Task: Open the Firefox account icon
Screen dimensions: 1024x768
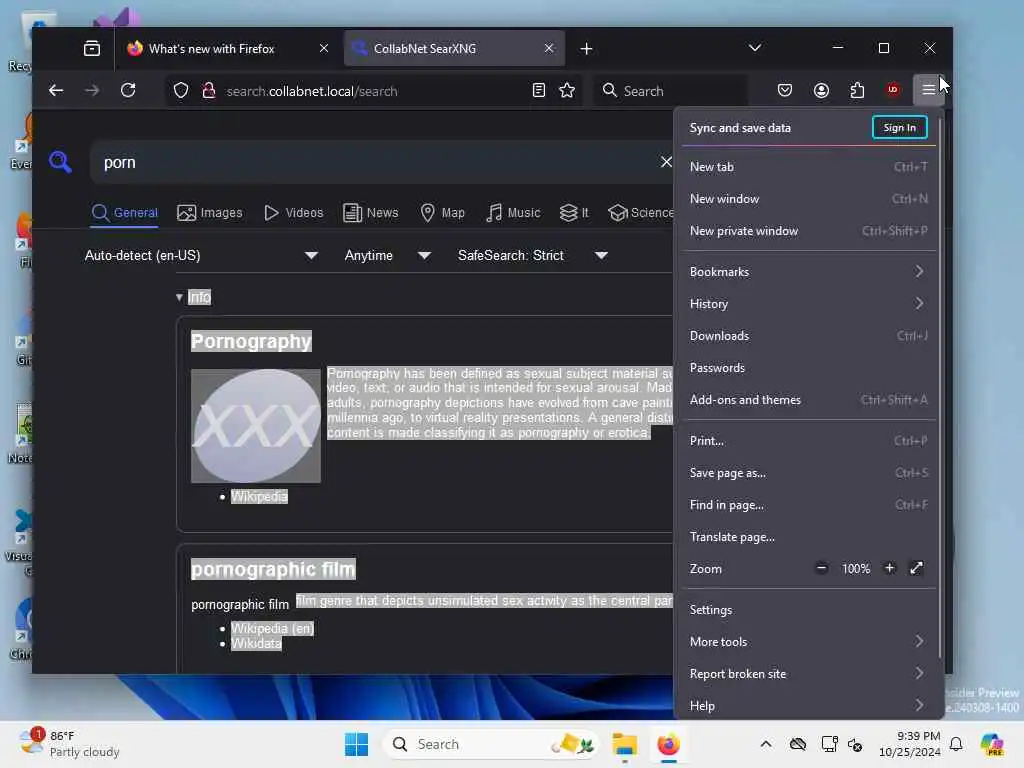Action: 821,91
